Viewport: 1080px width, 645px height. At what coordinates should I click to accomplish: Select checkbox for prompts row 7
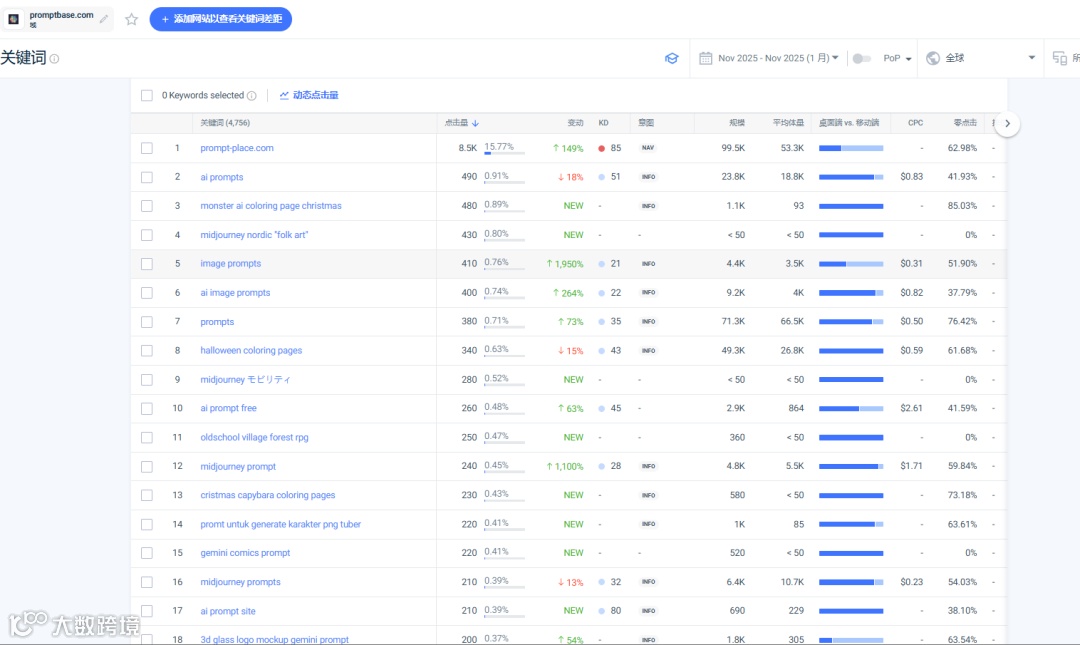147,322
